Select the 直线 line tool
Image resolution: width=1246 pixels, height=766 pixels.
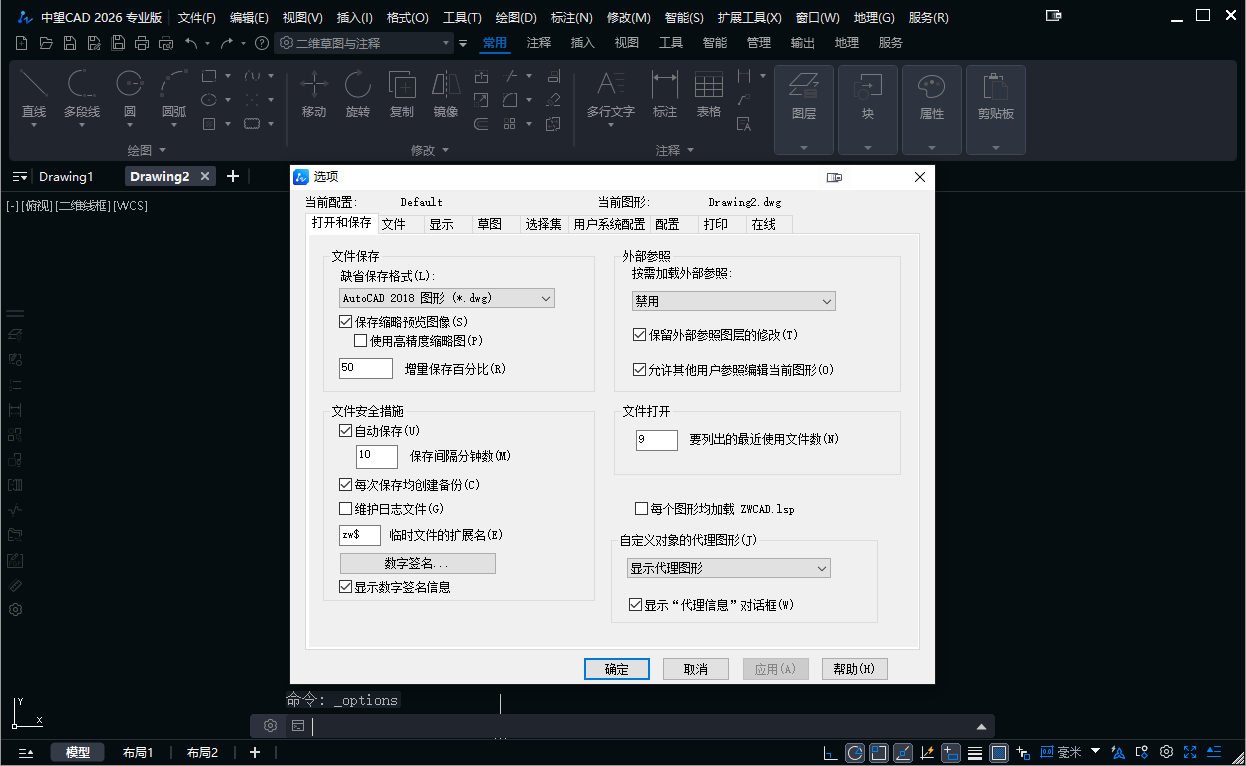click(34, 95)
